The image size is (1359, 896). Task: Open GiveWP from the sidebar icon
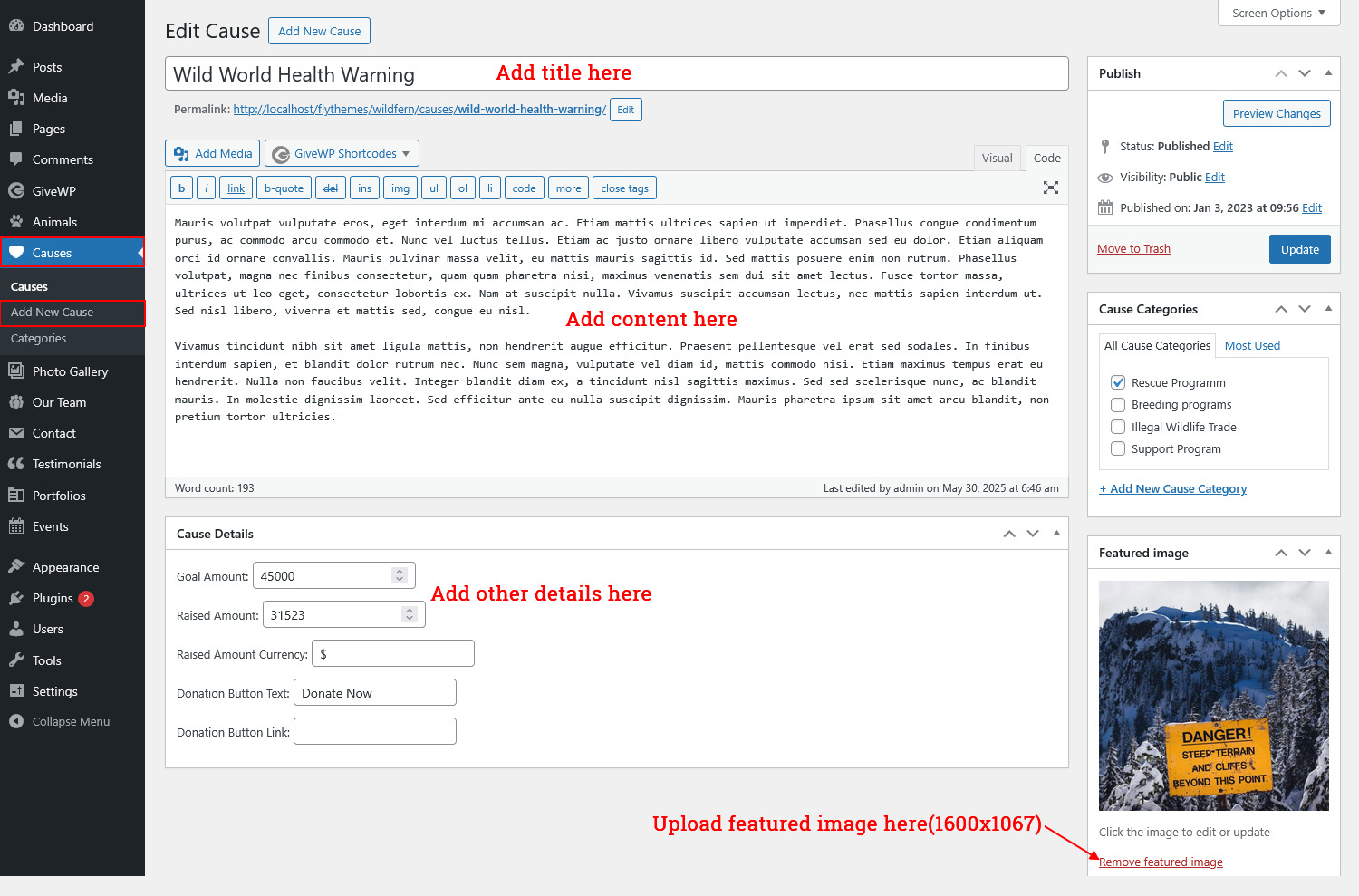click(16, 191)
